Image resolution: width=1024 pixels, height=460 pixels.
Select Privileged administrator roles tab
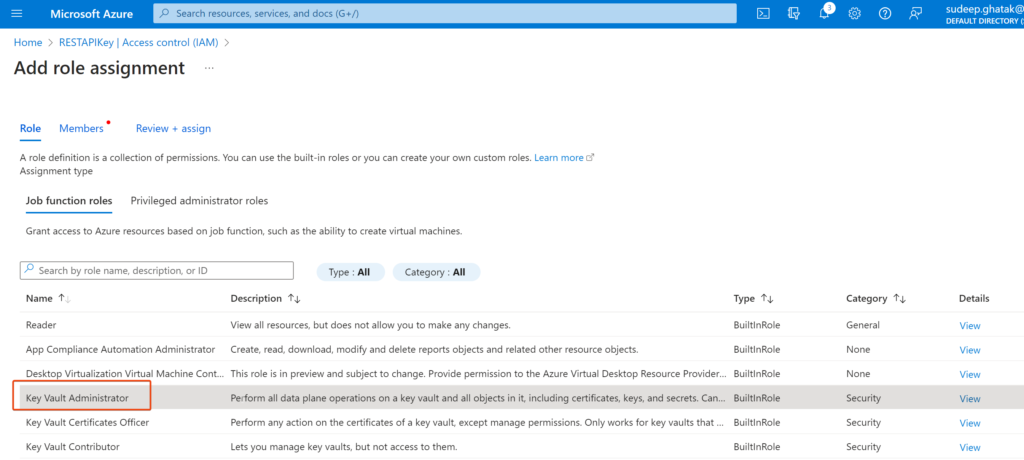click(199, 201)
